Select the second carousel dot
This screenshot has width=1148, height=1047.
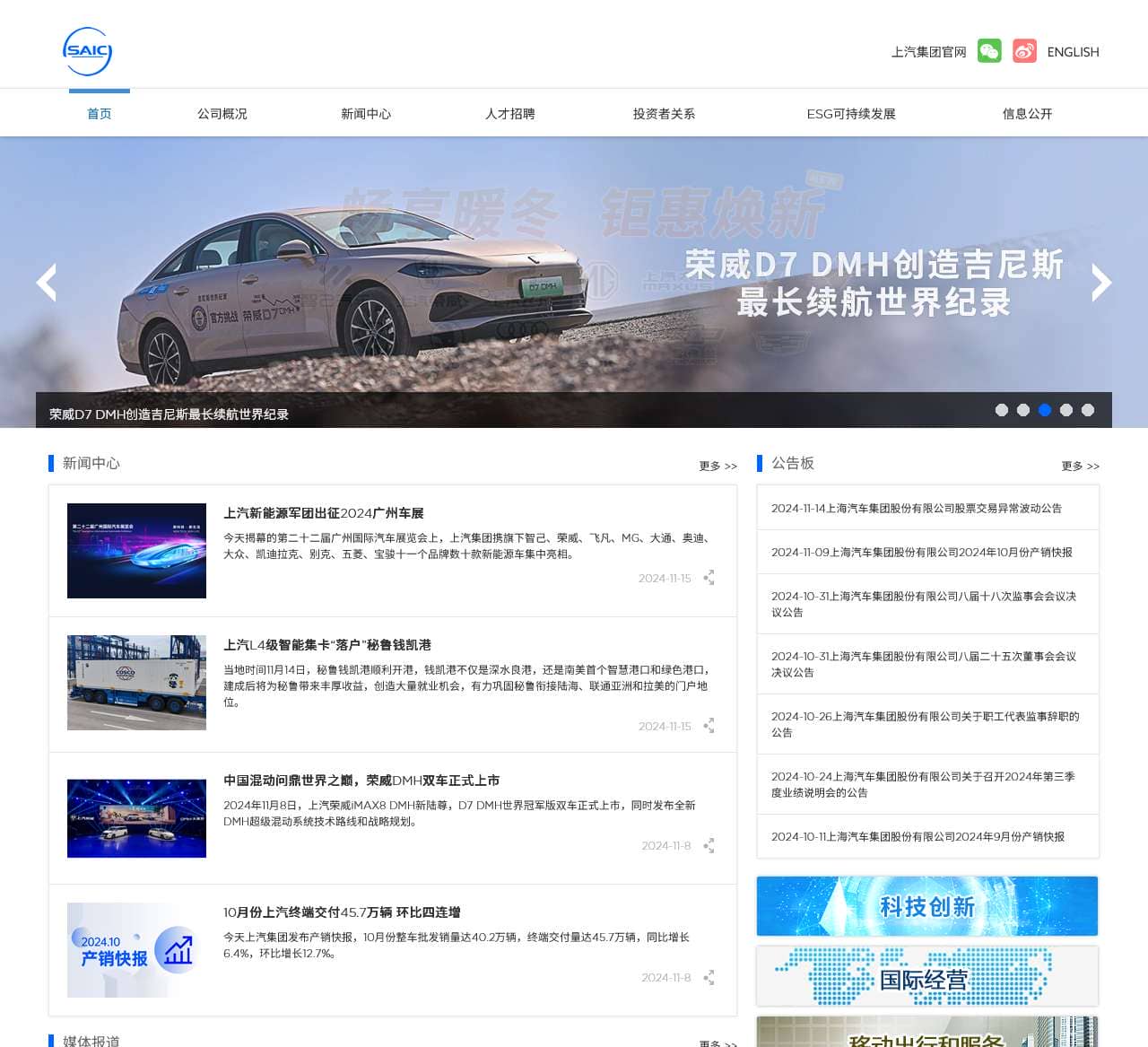tap(1023, 410)
